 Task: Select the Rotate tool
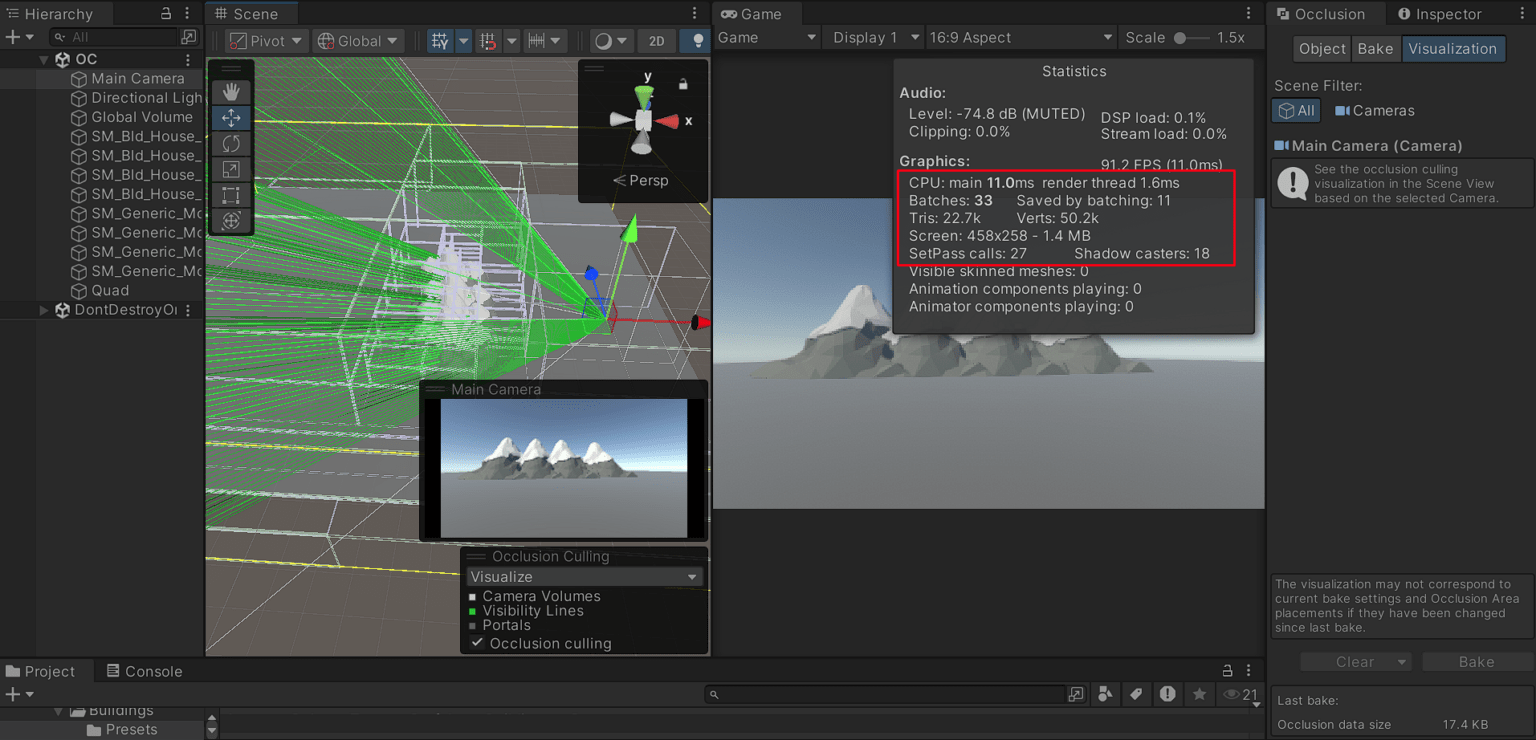click(x=231, y=143)
